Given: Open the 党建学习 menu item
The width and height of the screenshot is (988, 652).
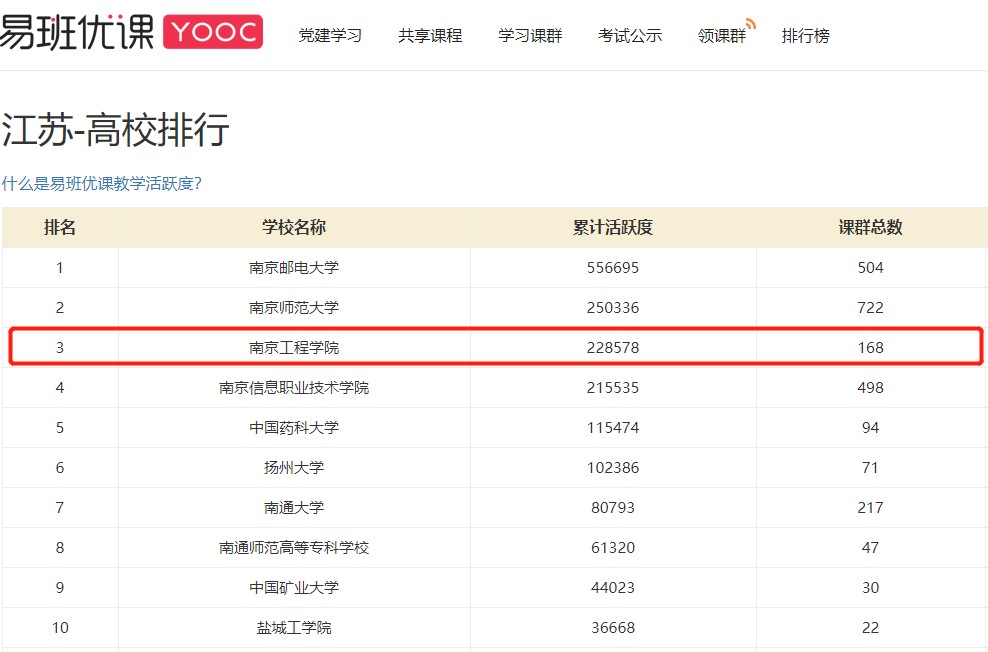Looking at the screenshot, I should point(330,36).
